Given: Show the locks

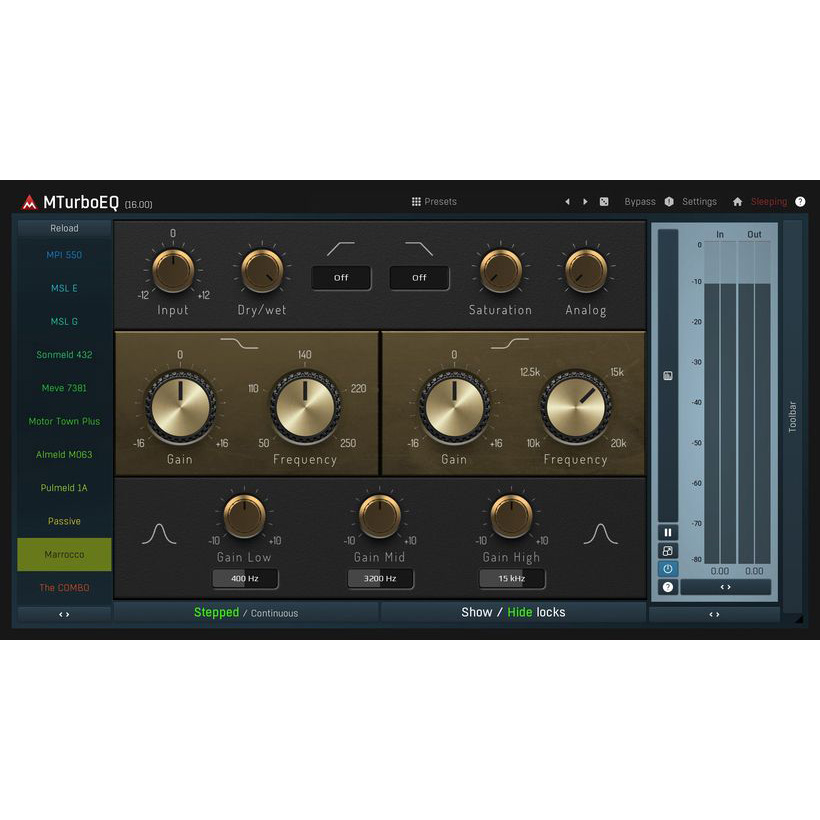Looking at the screenshot, I should point(476,612).
